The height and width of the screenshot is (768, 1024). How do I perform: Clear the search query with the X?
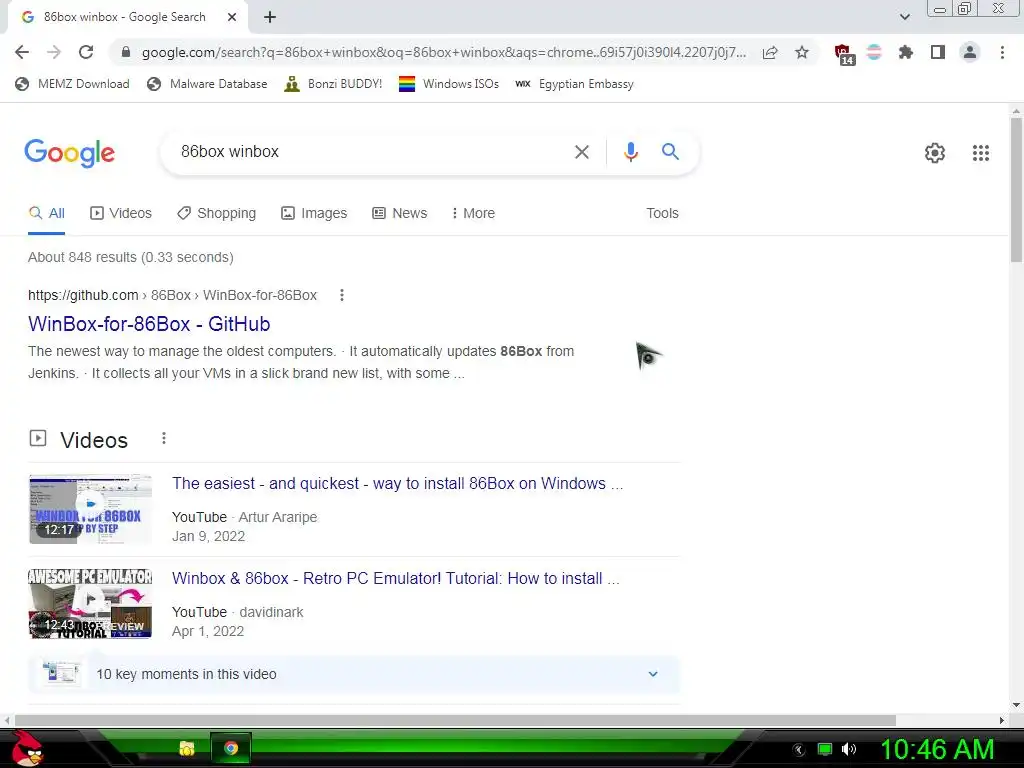tap(581, 152)
